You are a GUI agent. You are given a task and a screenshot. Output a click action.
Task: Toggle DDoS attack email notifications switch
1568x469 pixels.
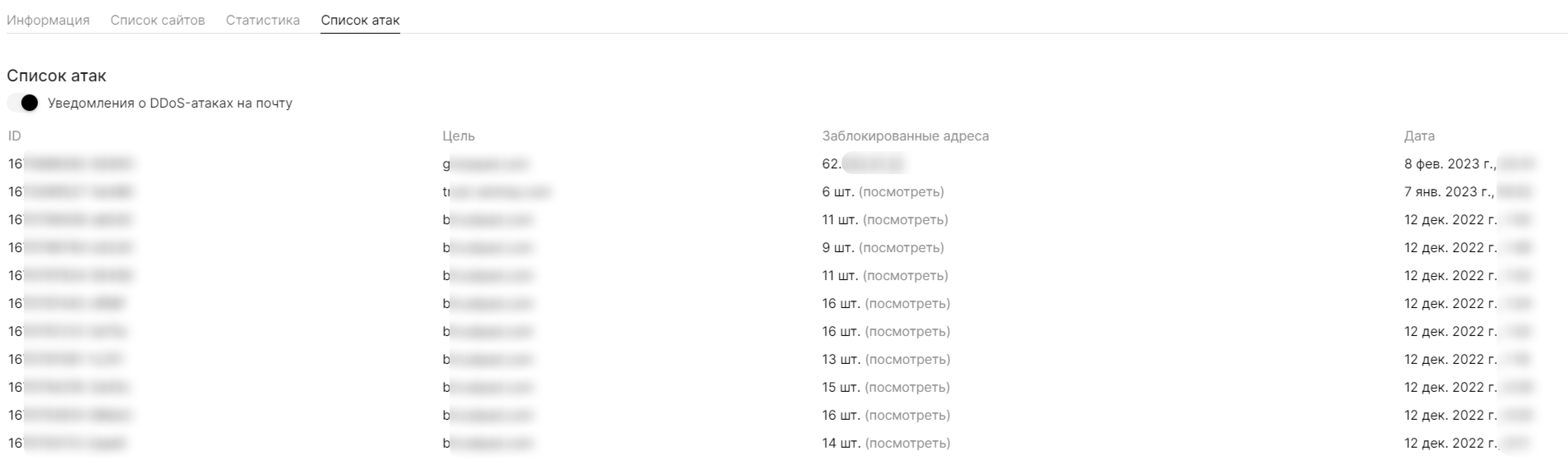coord(23,103)
